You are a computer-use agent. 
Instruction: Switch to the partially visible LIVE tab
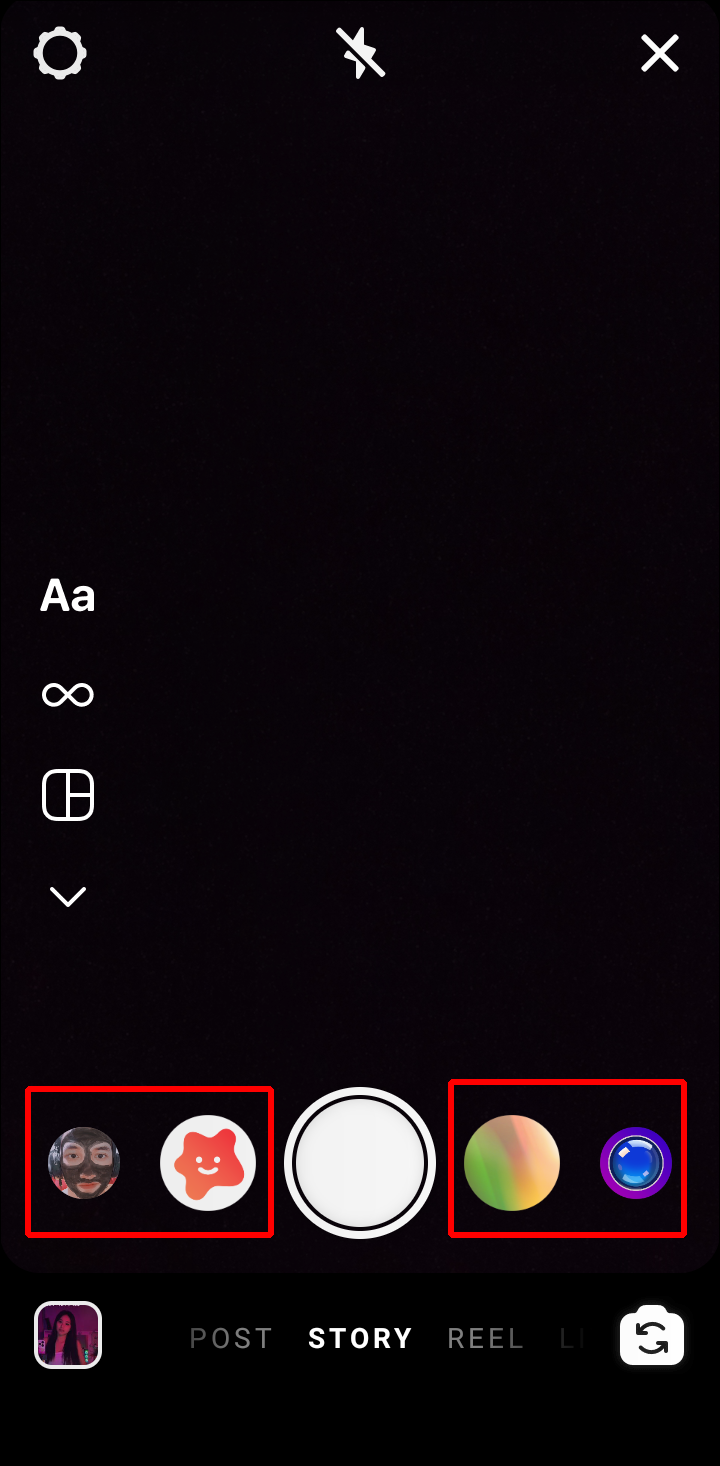[x=571, y=1338]
